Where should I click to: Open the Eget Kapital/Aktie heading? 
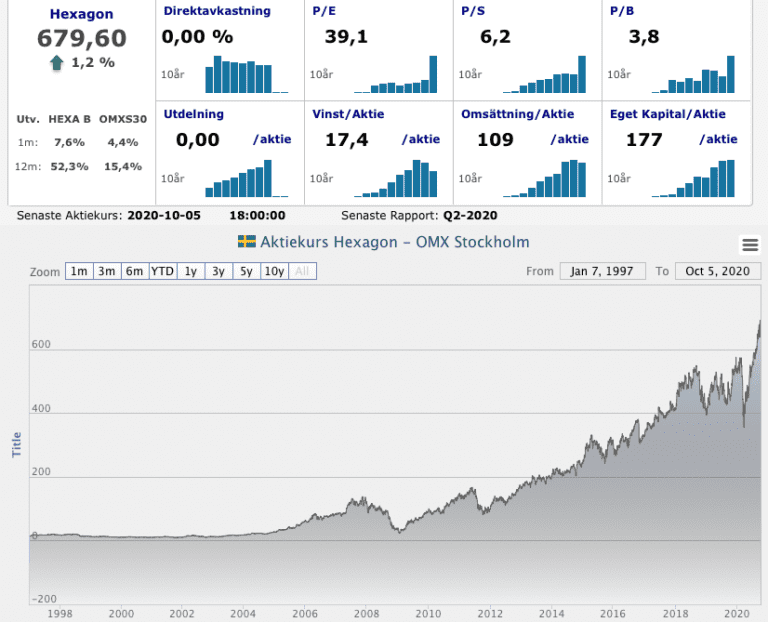coord(666,114)
